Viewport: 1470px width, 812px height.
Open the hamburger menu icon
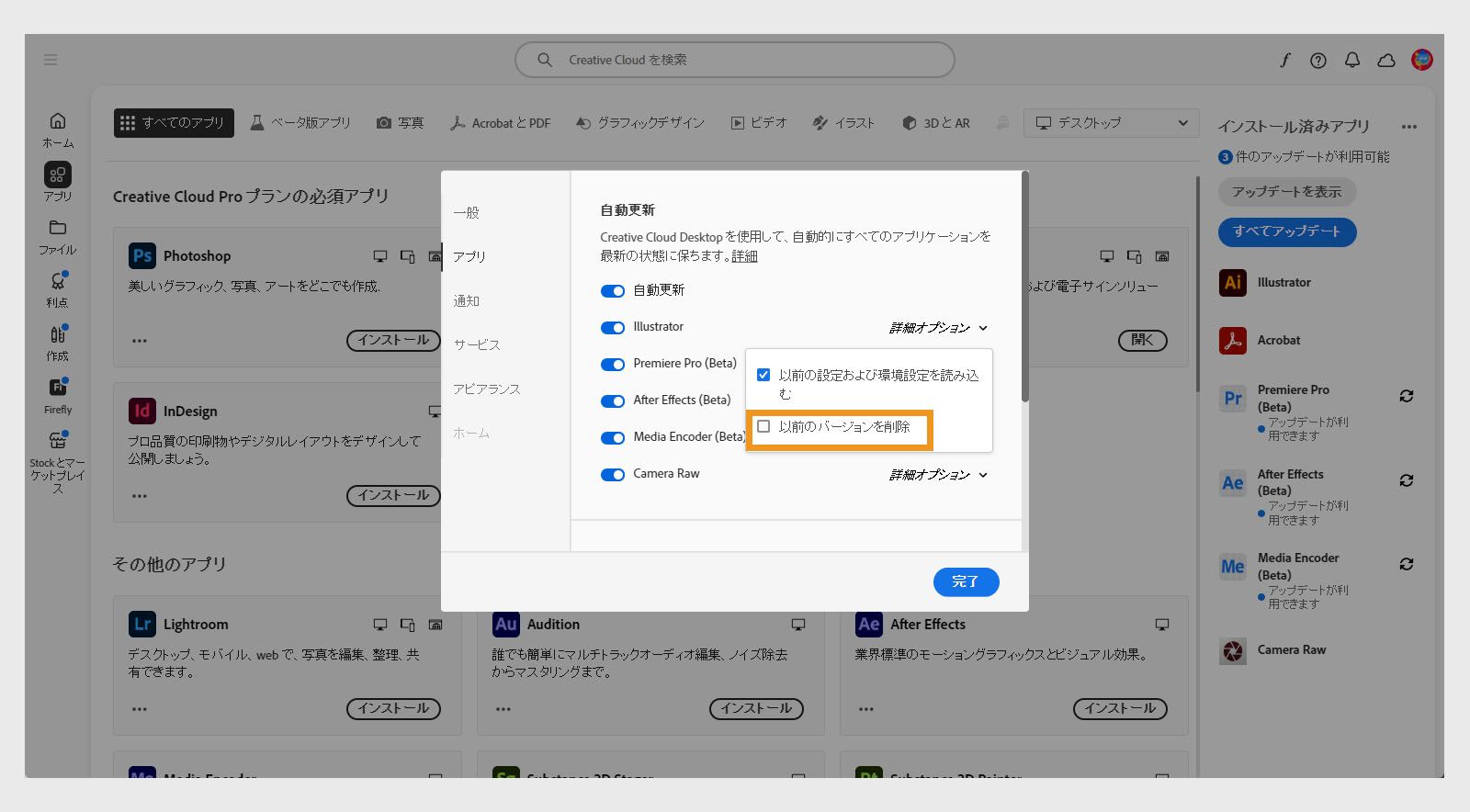51,60
